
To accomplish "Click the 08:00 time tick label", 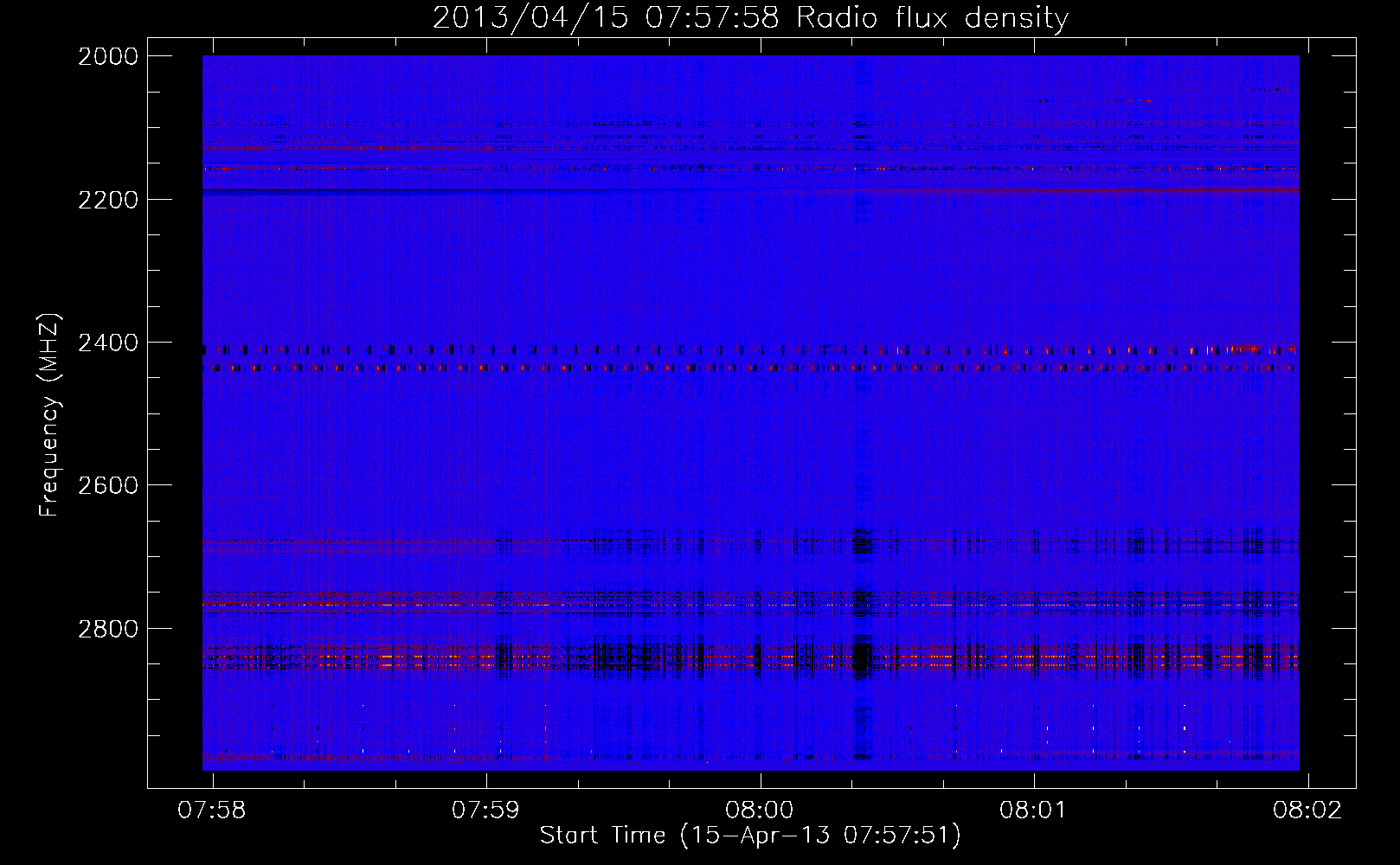I will pos(760,810).
